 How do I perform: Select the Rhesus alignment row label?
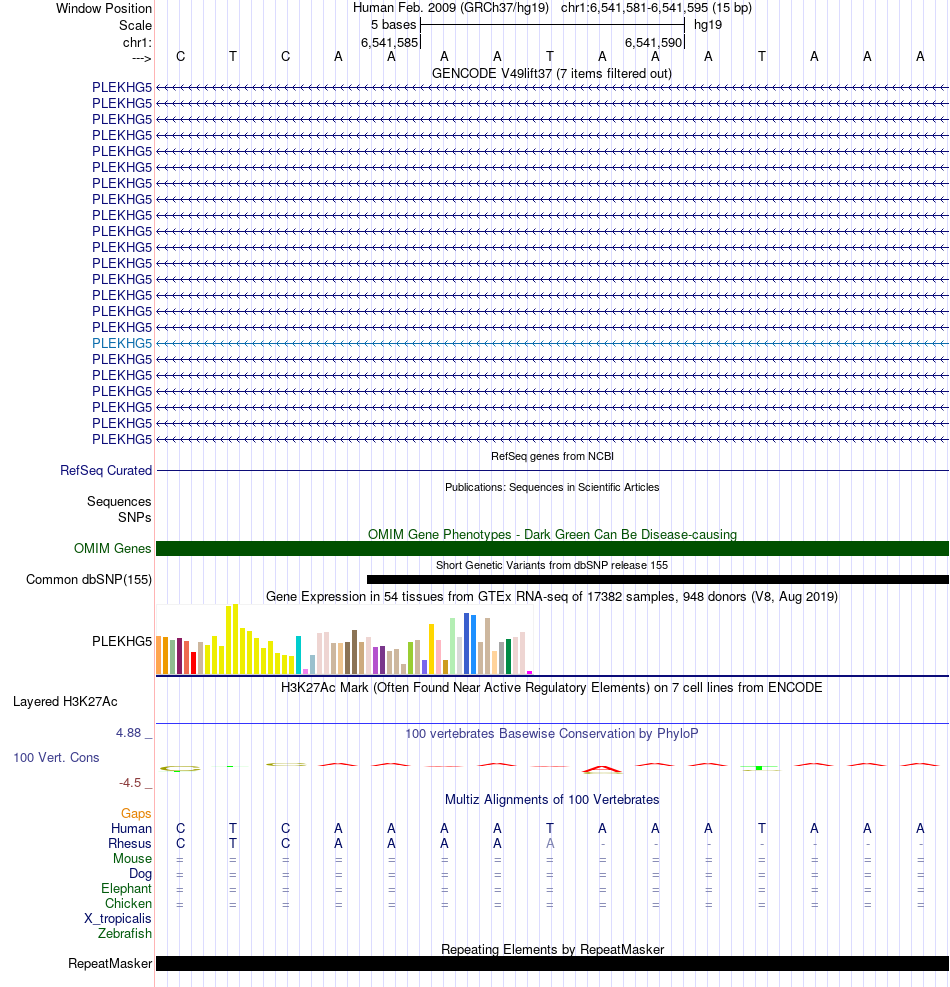tap(130, 843)
